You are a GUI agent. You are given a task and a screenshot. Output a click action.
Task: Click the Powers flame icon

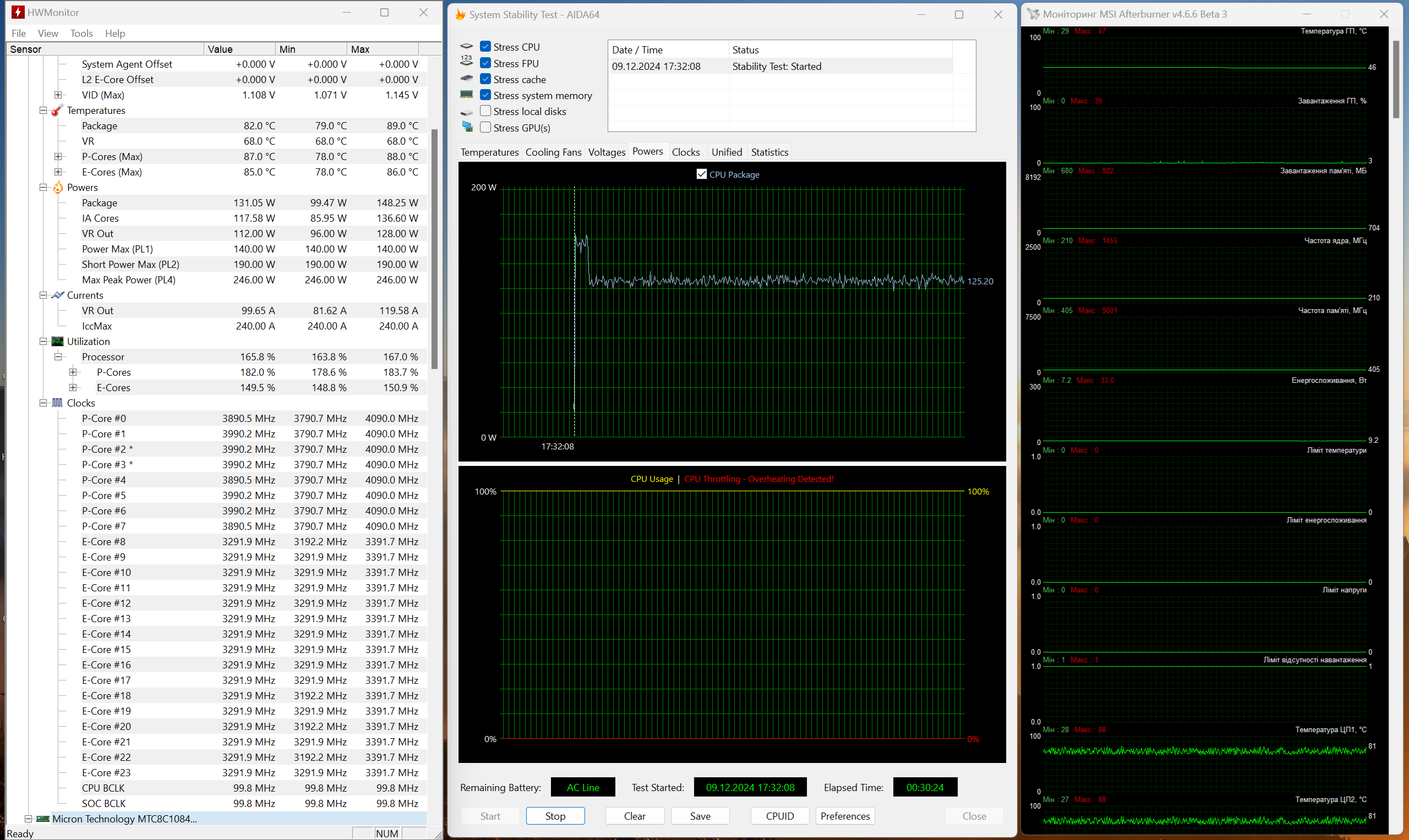(57, 188)
